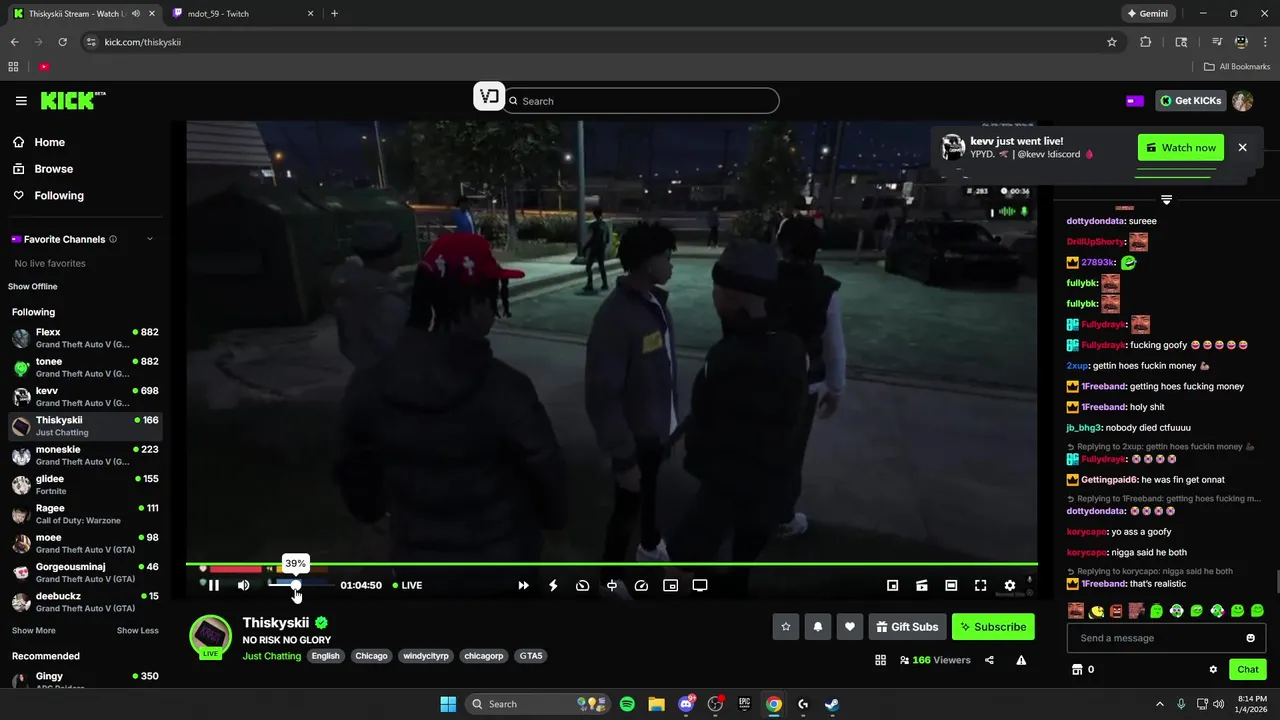Toggle theater mode in the player
This screenshot has width=1280, height=720.
951,585
